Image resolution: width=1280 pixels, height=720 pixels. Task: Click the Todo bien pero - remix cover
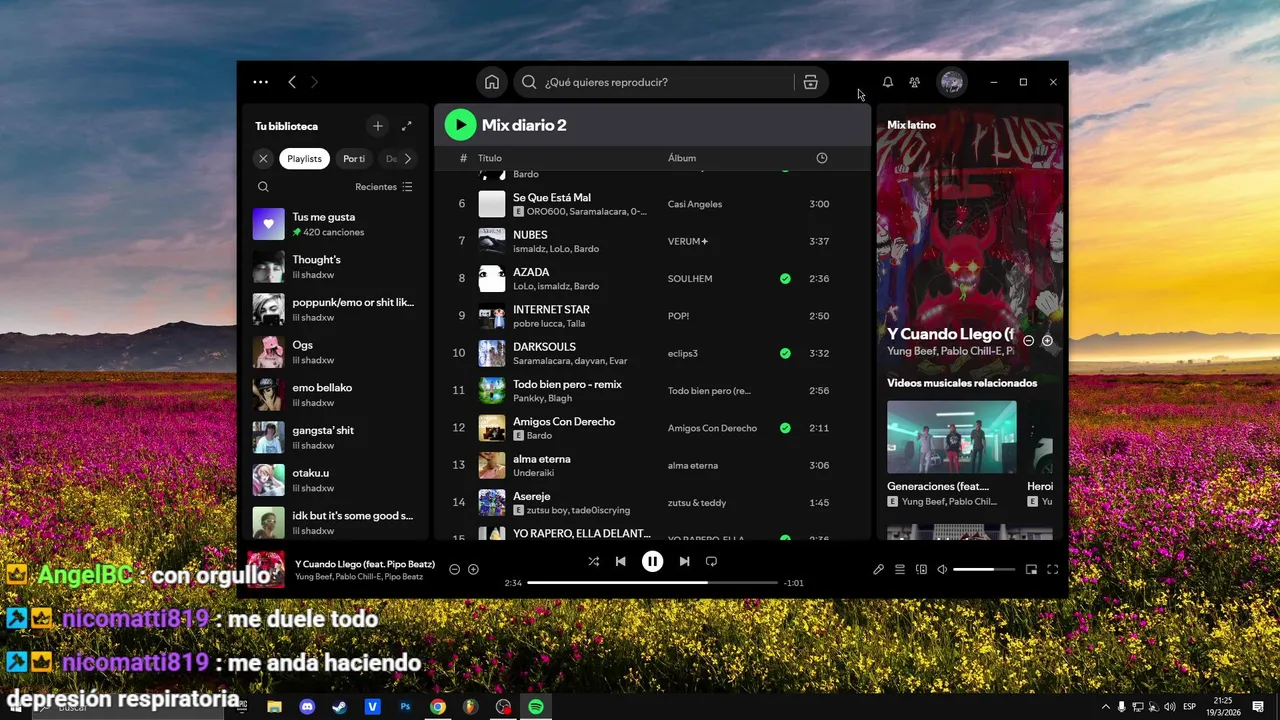(492, 390)
